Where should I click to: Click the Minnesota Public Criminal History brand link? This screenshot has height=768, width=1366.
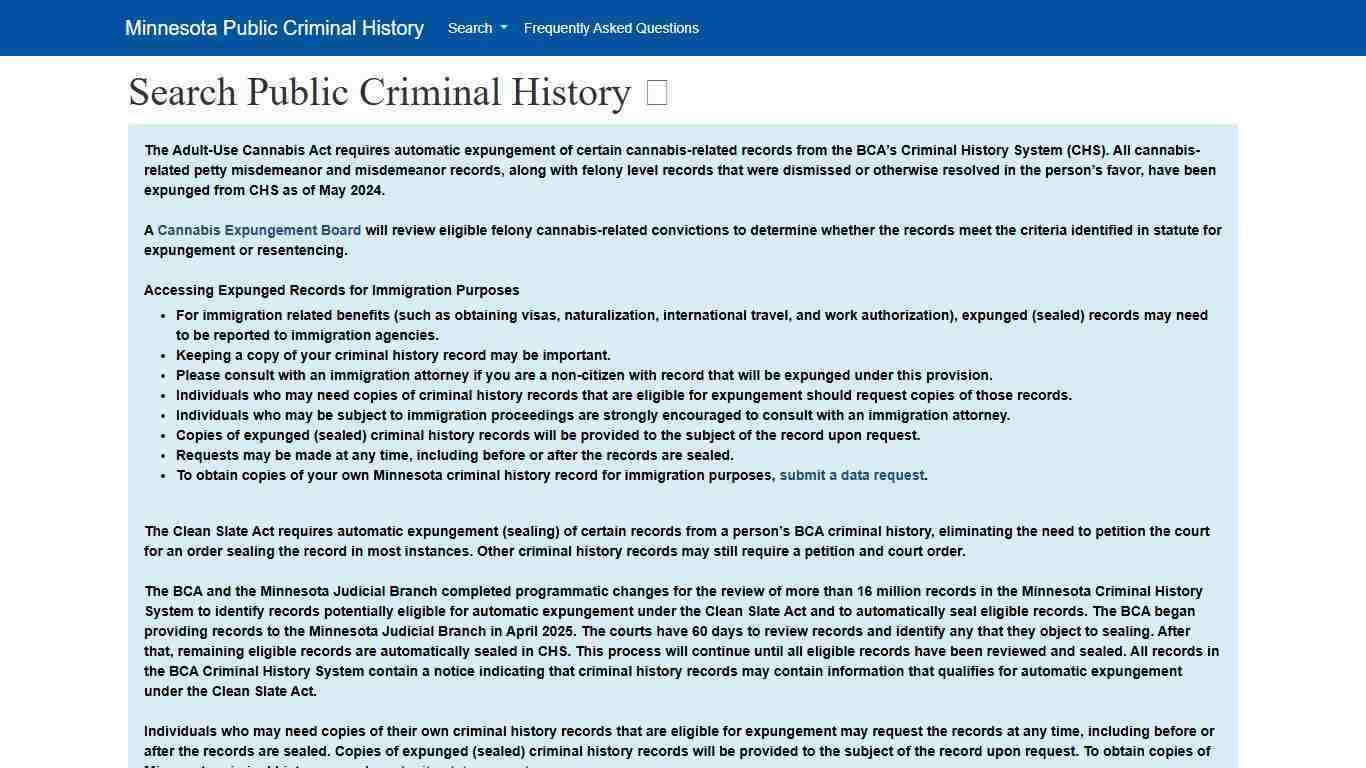point(274,27)
